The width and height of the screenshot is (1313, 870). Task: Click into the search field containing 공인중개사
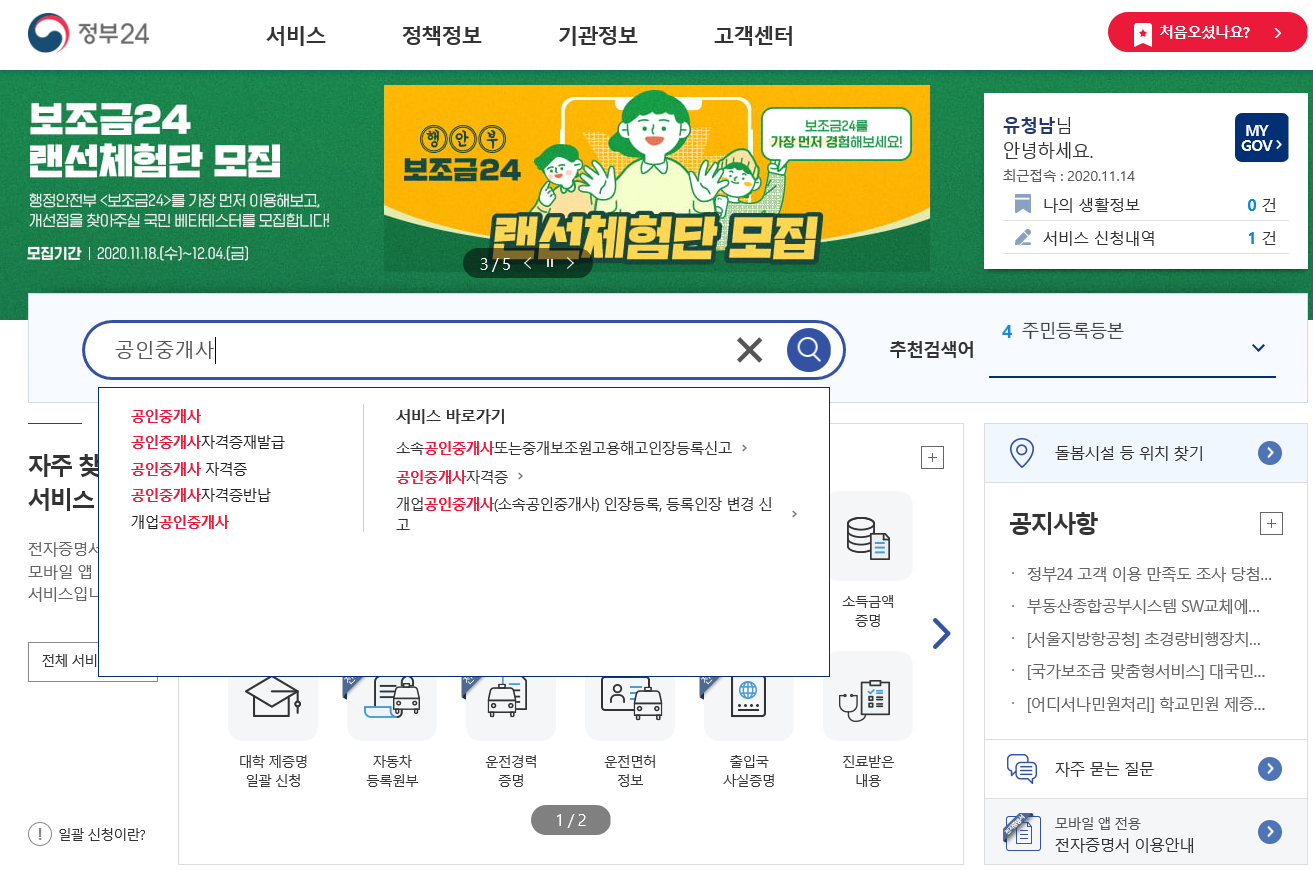[x=410, y=350]
